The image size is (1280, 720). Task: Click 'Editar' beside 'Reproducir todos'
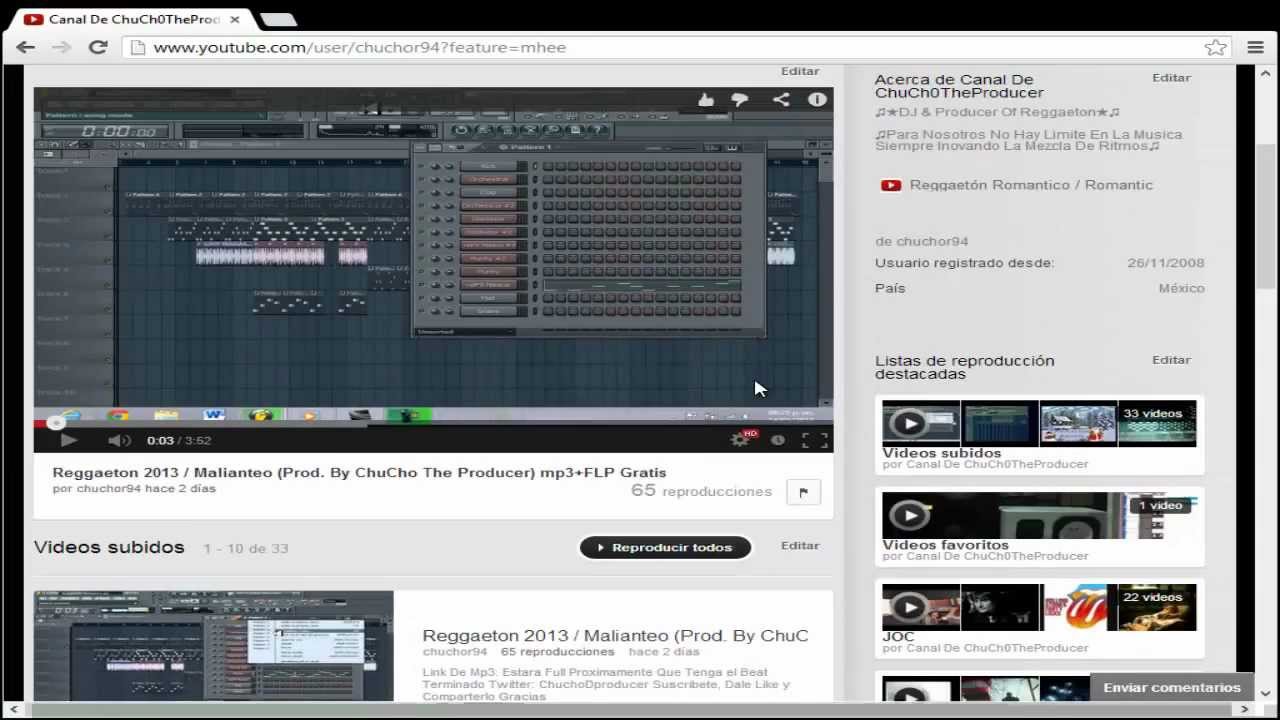[x=800, y=545]
